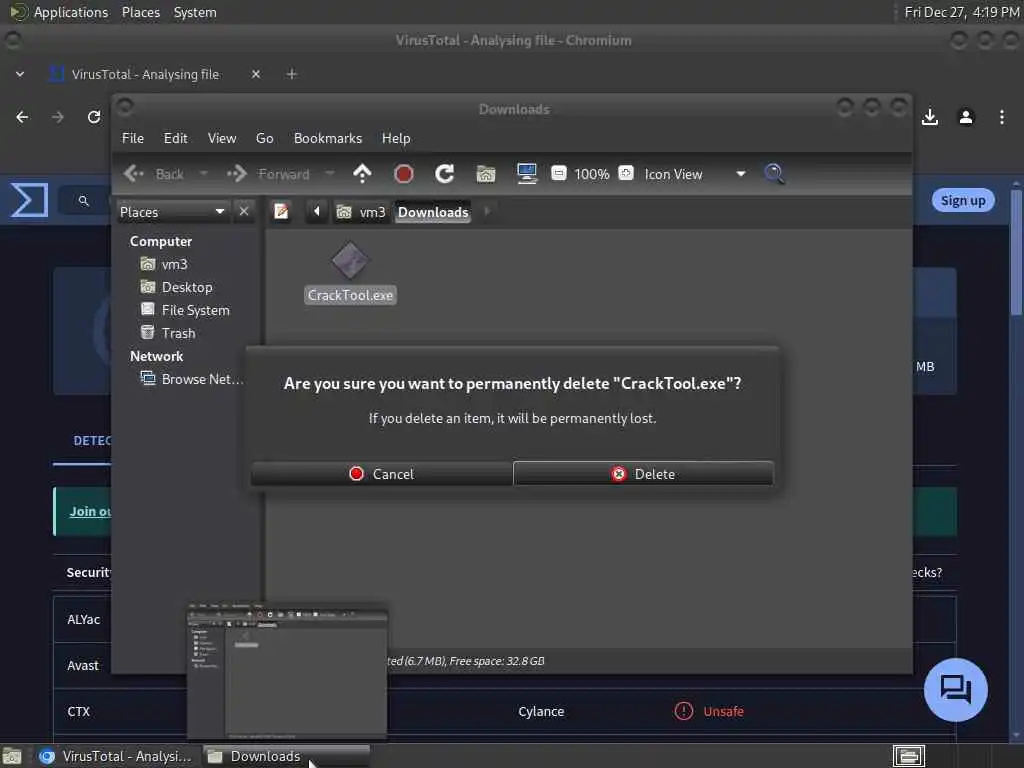Open the File menu in Downloads
This screenshot has height=768, width=1024.
[133, 138]
